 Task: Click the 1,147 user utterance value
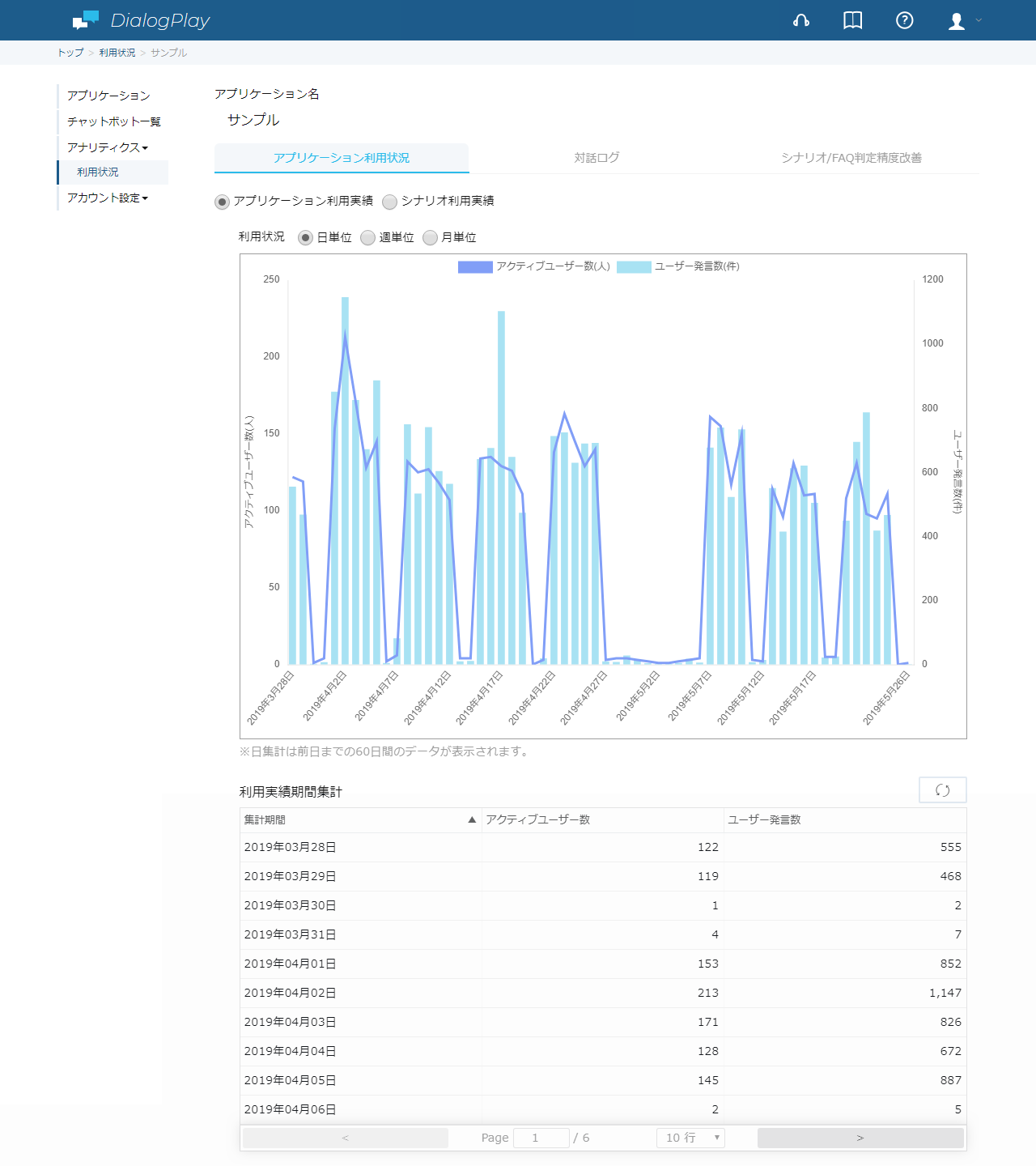[x=945, y=993]
